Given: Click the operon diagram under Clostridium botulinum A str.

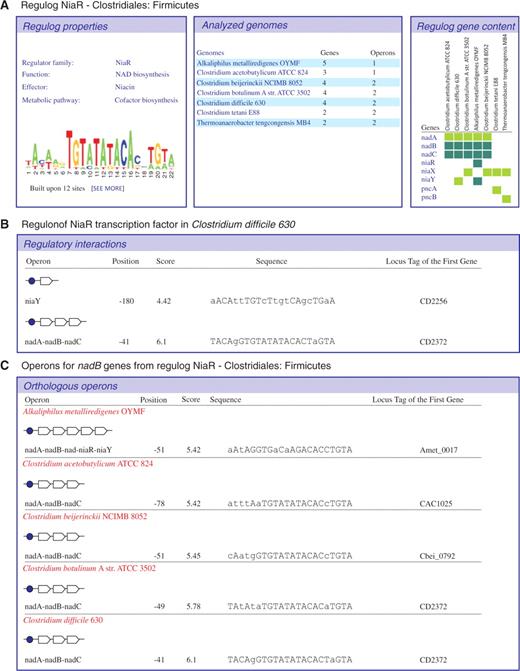Looking at the screenshot, I should [x=54, y=589].
